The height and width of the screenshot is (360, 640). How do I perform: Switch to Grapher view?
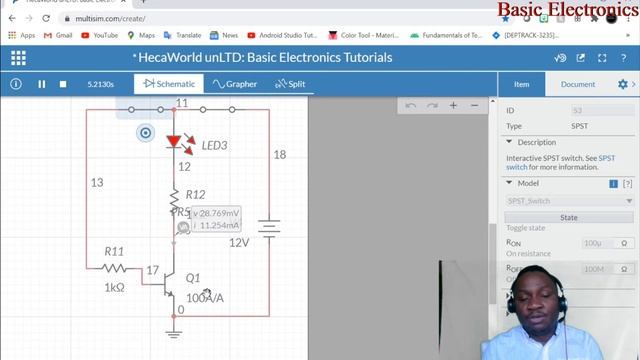coord(235,84)
